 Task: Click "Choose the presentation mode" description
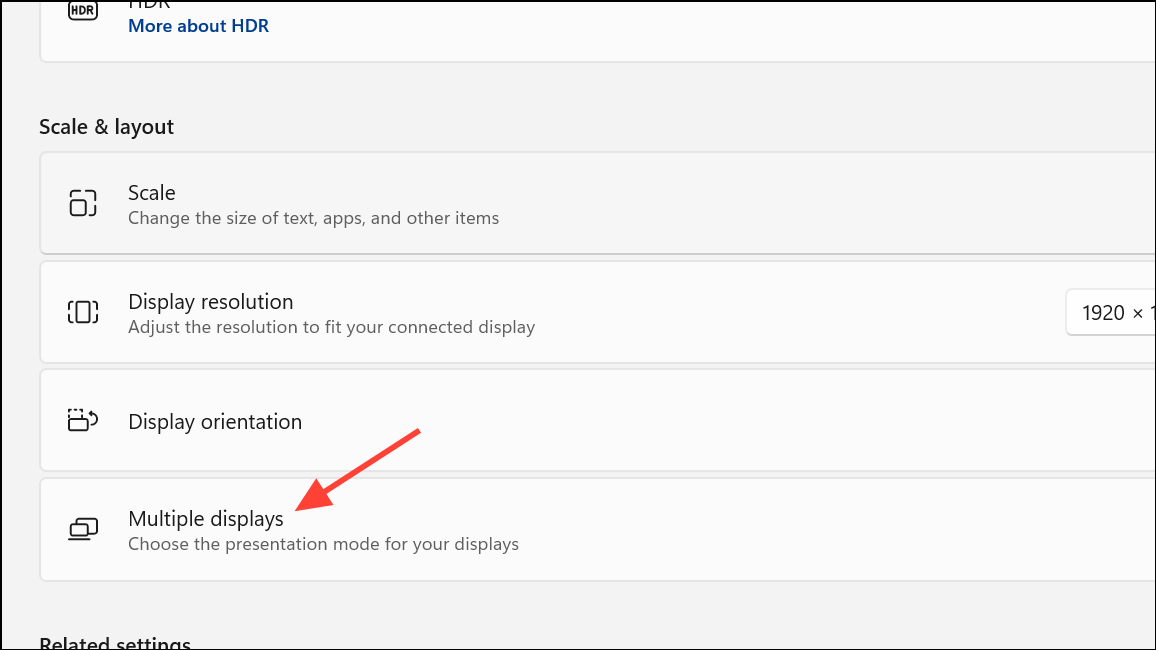(323, 545)
